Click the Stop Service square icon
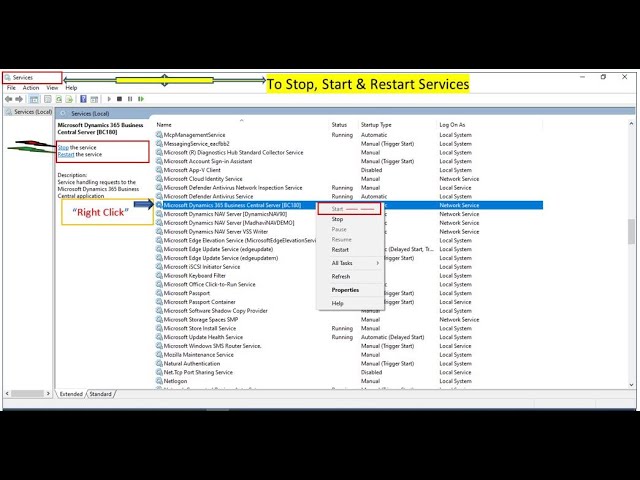Viewport: 640px width, 480px height. pos(120,99)
